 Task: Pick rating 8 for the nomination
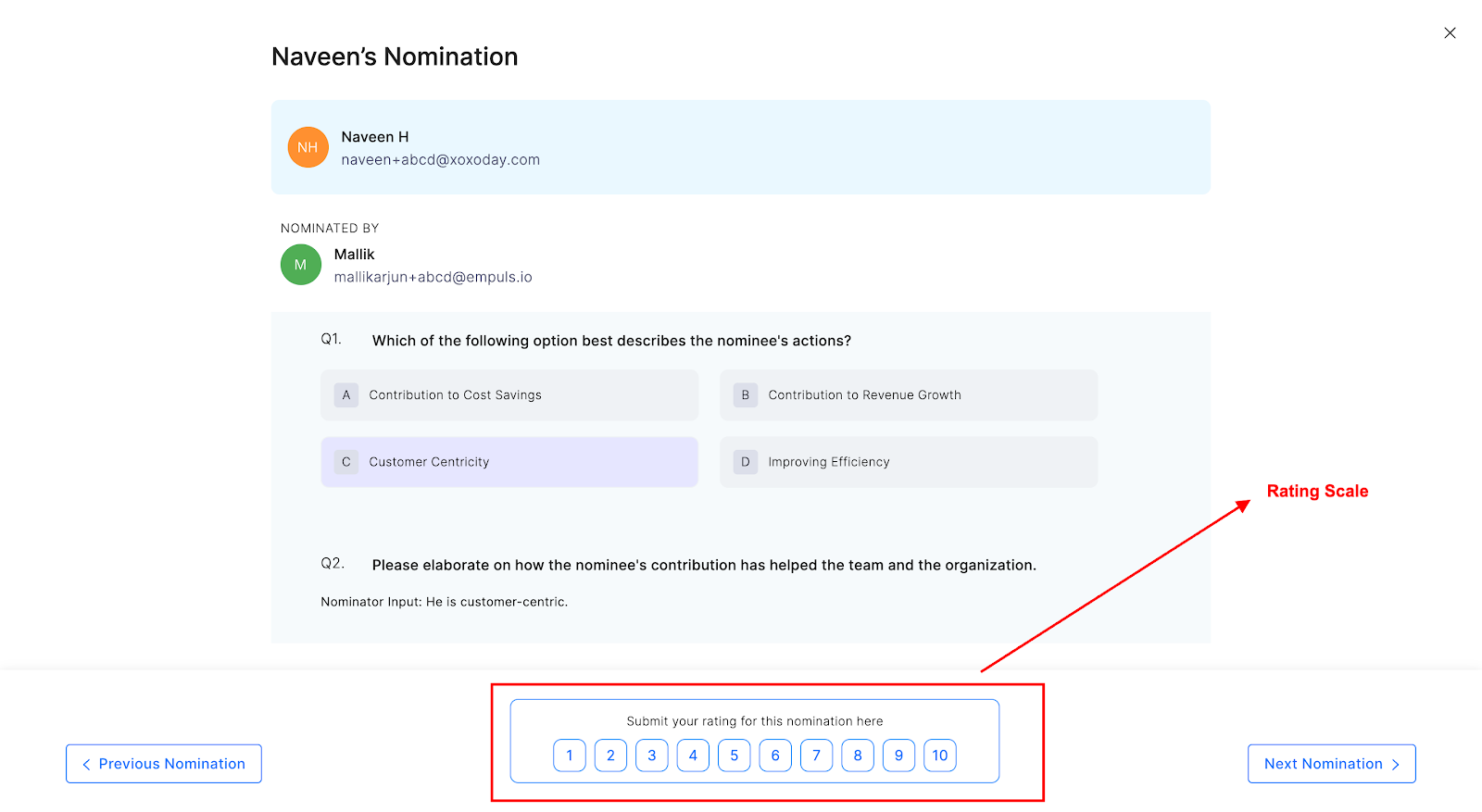coord(858,756)
